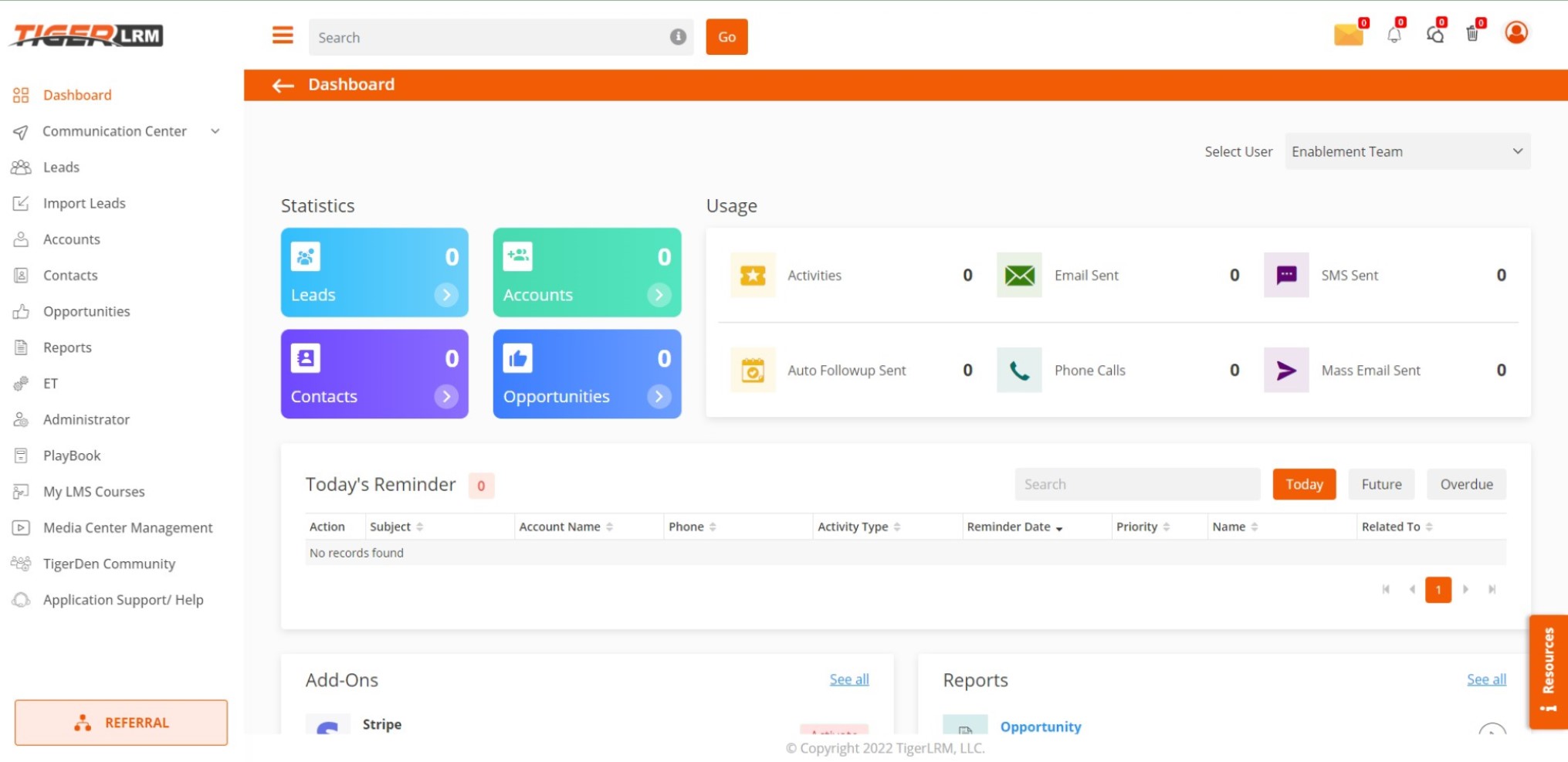Screen dimensions: 1568x762
Task: Open Media Center Management in sidebar
Action: (127, 527)
